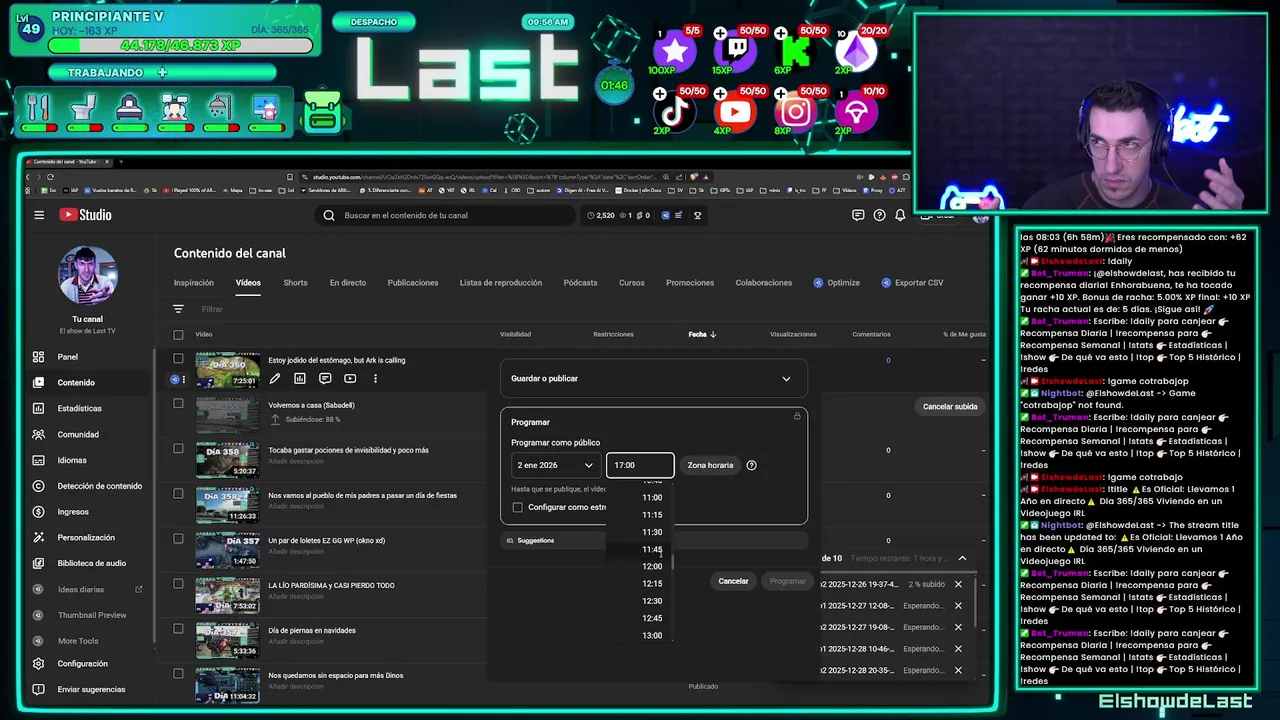Viewport: 1280px width, 720px height.
Task: Open three-dot options for Ark is calling video
Action: 375,379
